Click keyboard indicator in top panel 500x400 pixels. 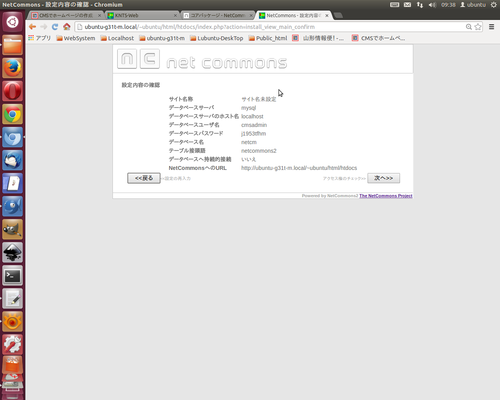(395, 5)
